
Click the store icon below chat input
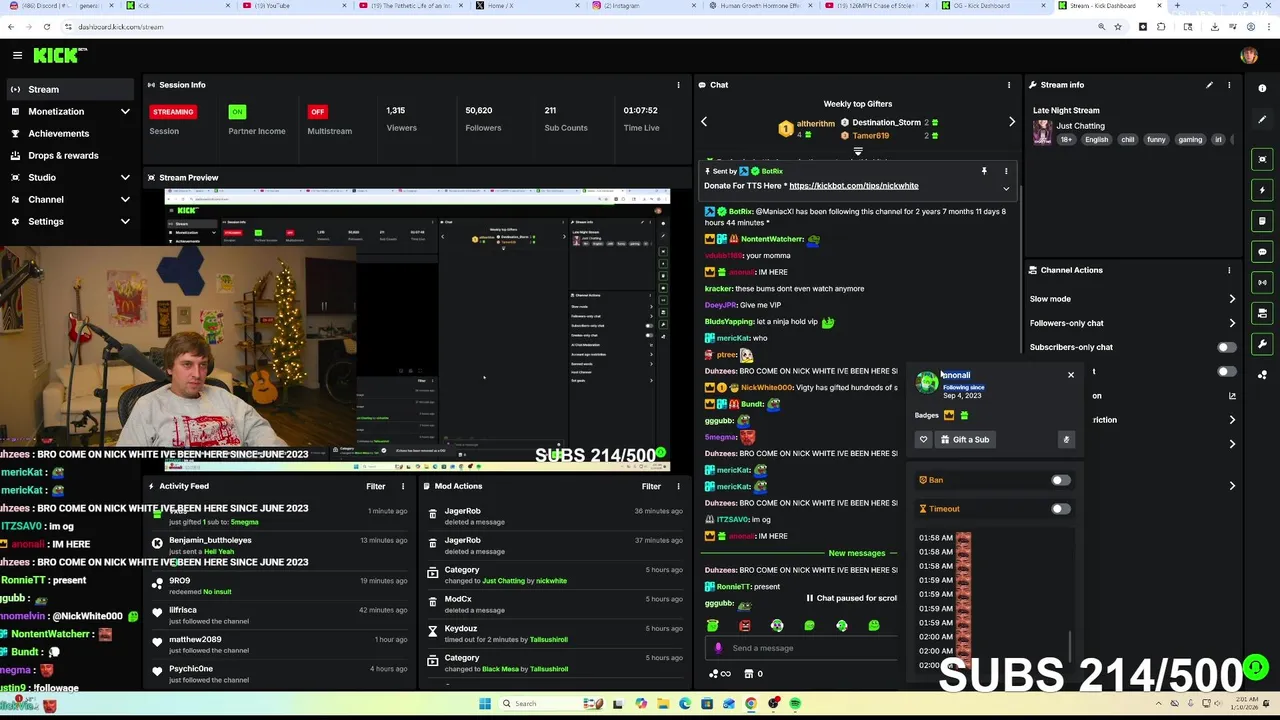click(x=748, y=674)
